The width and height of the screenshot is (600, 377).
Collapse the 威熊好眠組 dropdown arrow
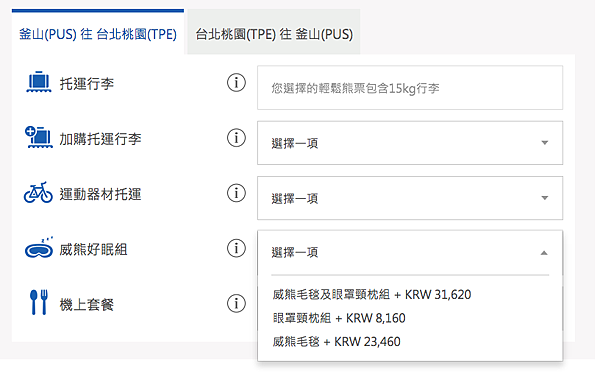[544, 253]
